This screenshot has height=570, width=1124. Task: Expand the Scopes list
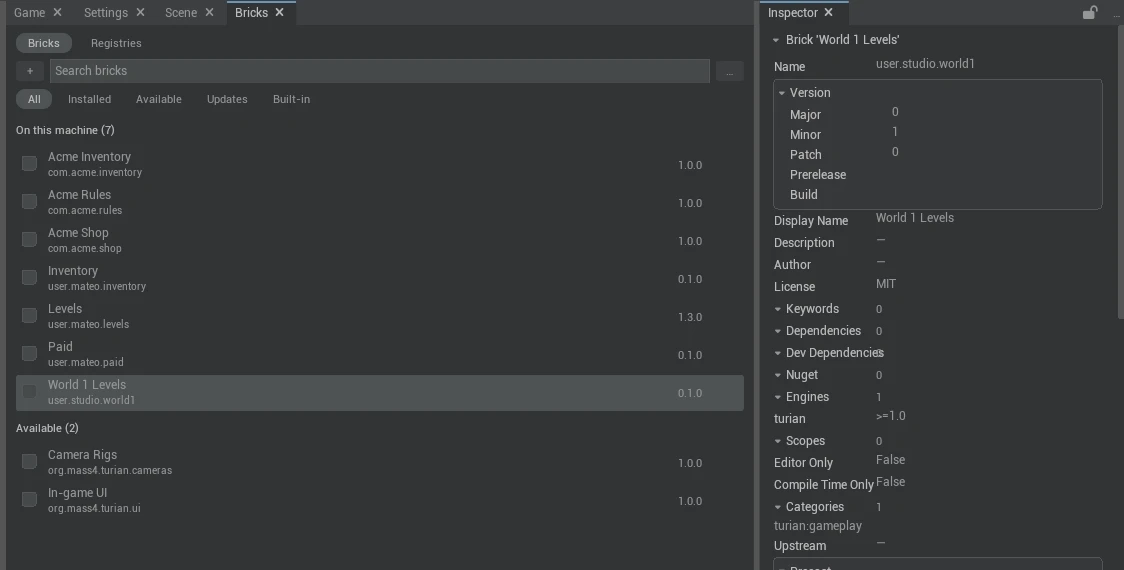[x=778, y=441]
